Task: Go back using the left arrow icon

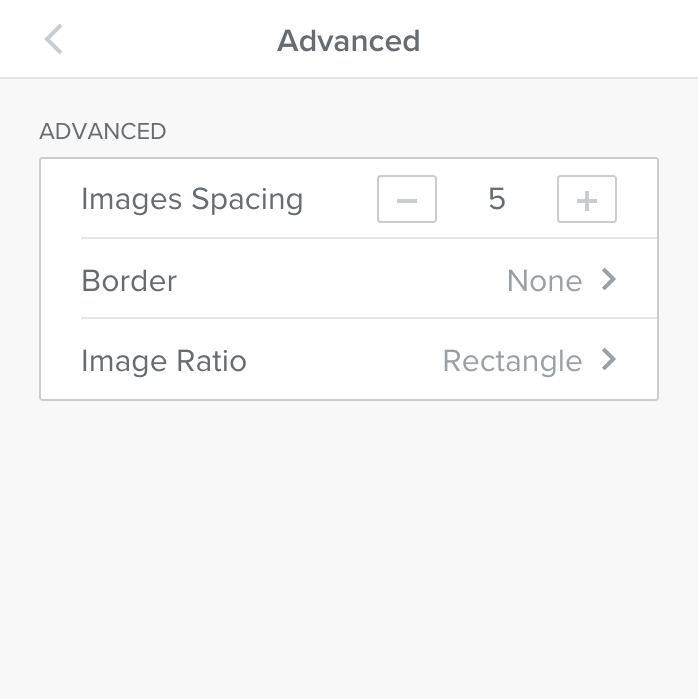Action: click(54, 40)
